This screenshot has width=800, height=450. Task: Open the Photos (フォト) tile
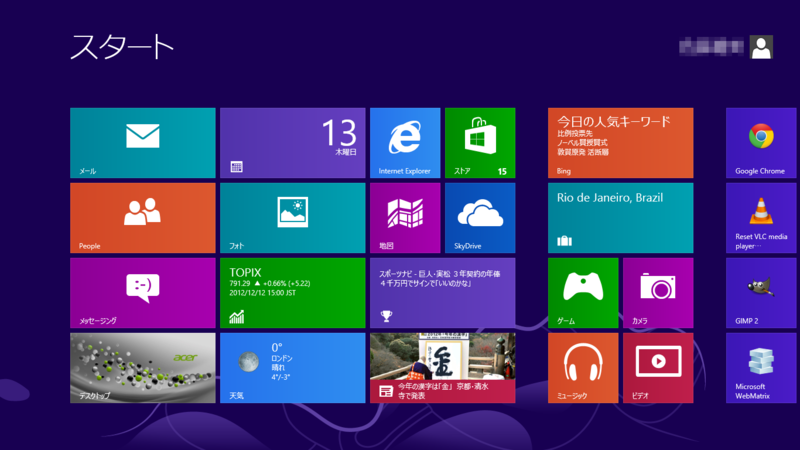click(292, 218)
